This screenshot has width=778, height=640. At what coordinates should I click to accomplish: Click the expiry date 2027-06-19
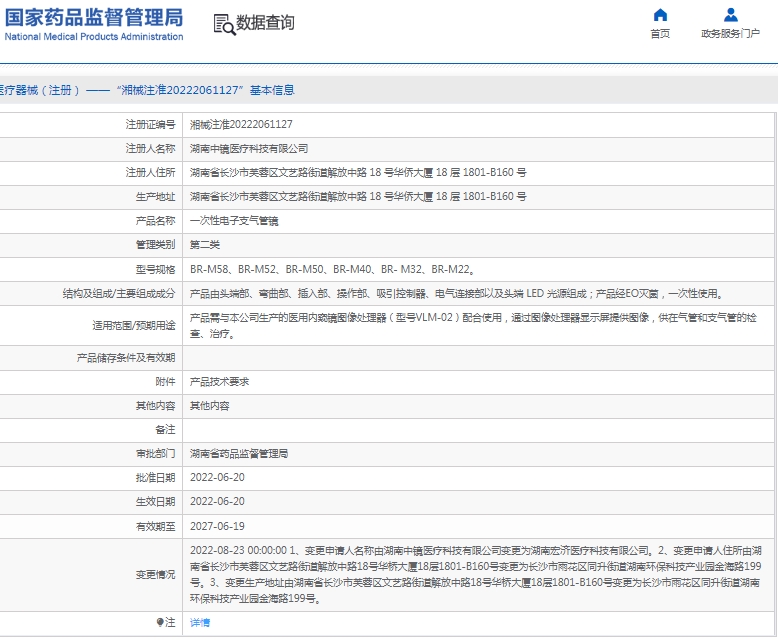pyautogui.click(x=217, y=526)
